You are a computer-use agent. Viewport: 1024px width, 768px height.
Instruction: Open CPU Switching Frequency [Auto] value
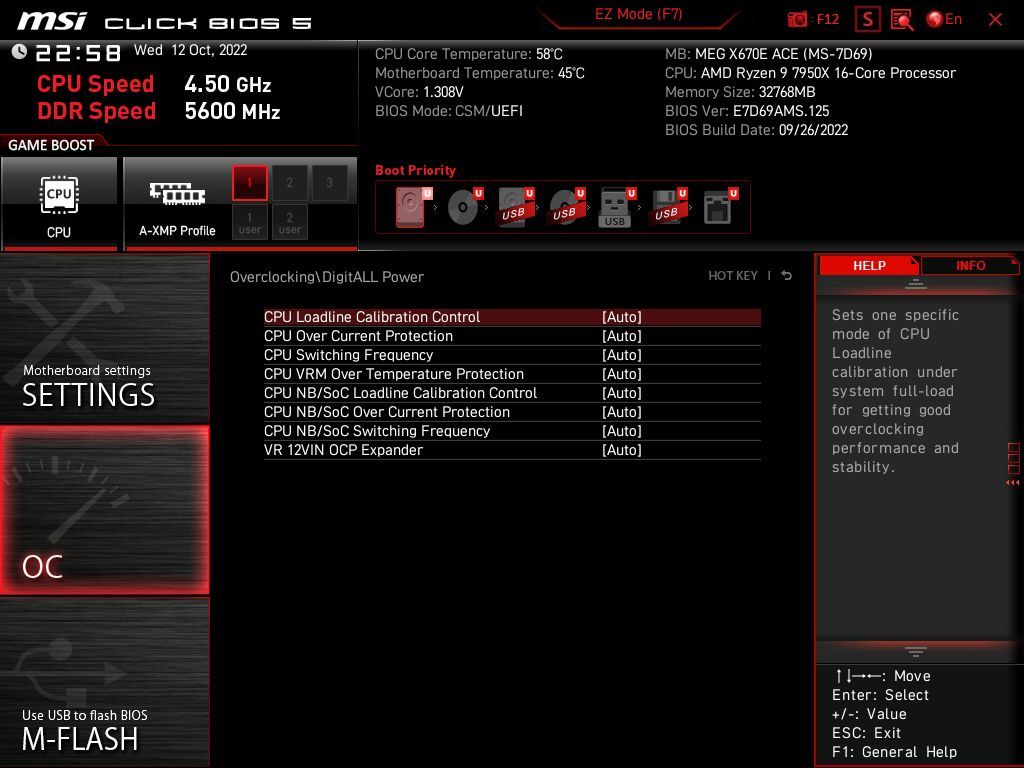[x=622, y=355]
